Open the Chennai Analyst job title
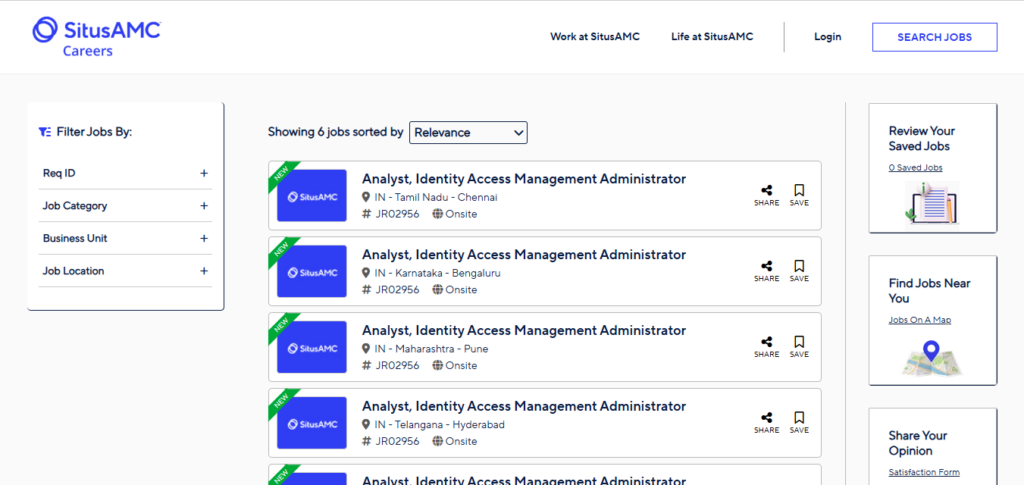This screenshot has height=485, width=1024. (x=524, y=179)
